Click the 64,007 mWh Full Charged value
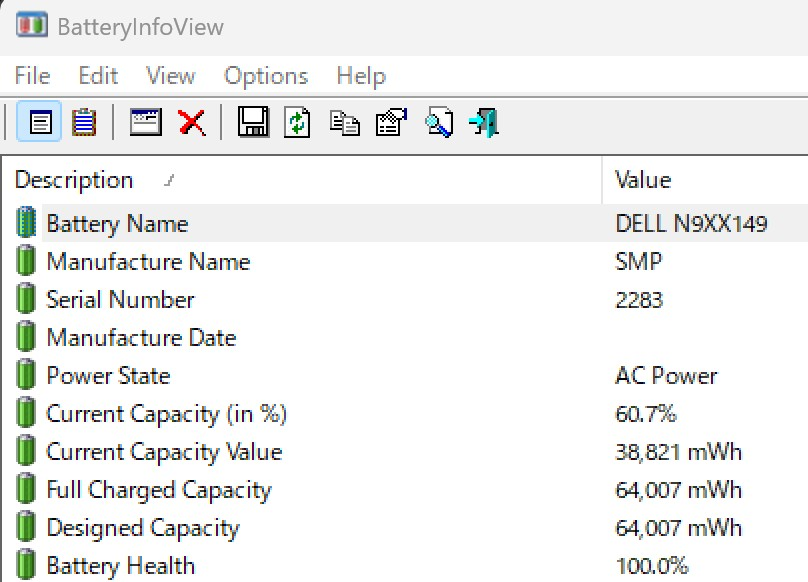The width and height of the screenshot is (808, 582). tap(679, 490)
